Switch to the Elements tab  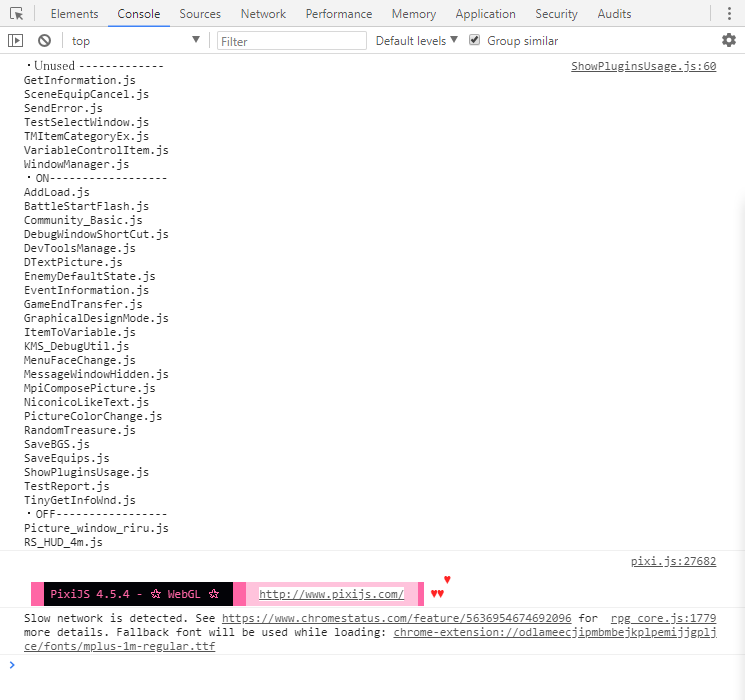tap(75, 14)
